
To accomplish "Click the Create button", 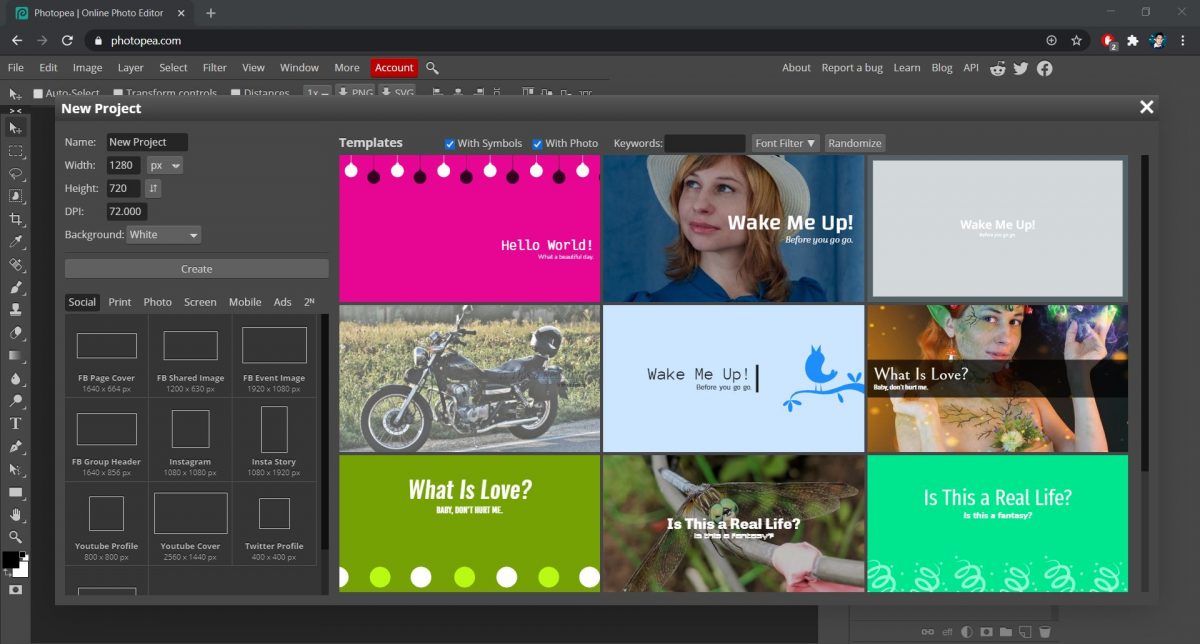I will click(x=196, y=268).
